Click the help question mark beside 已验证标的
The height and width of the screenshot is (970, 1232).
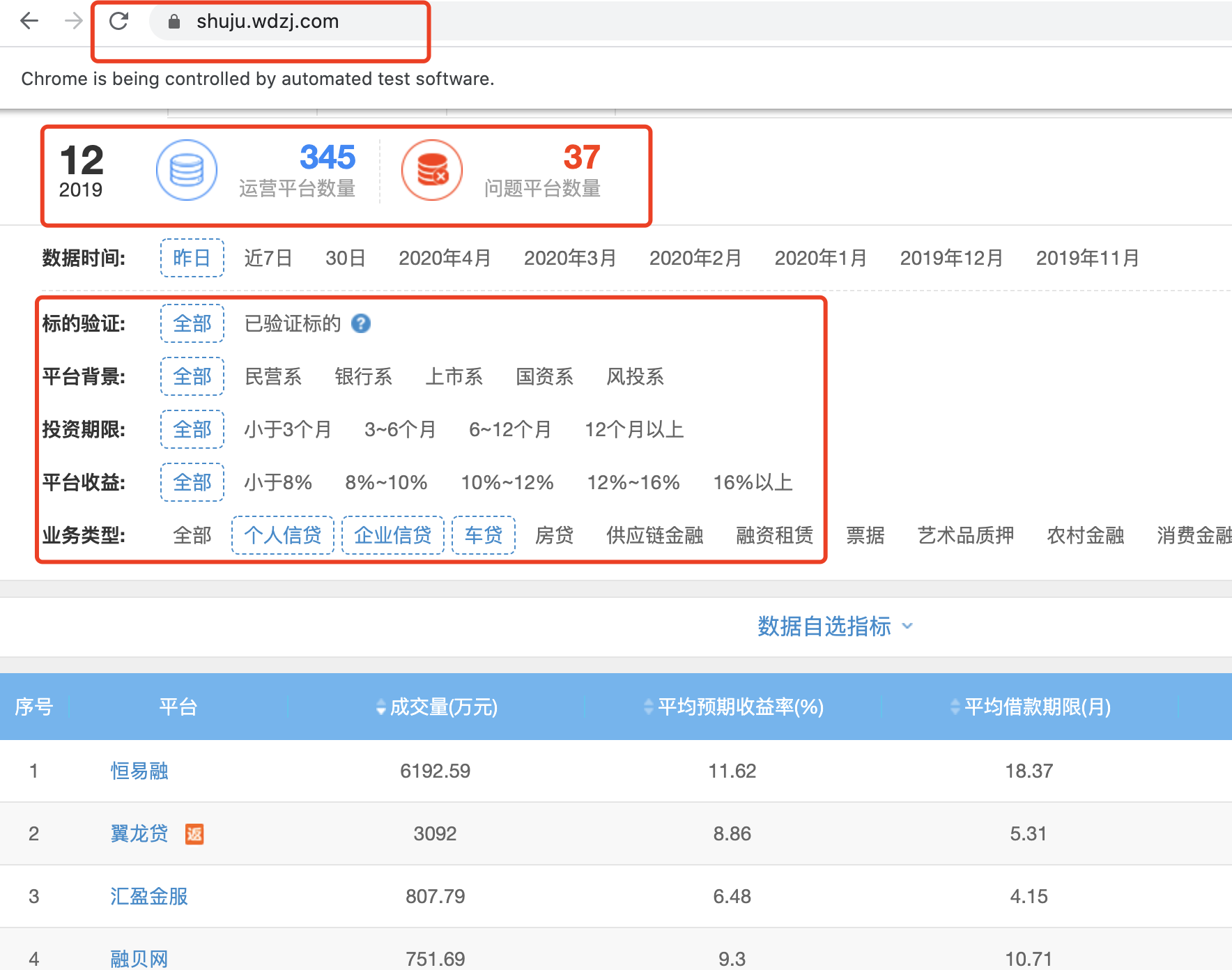click(360, 323)
